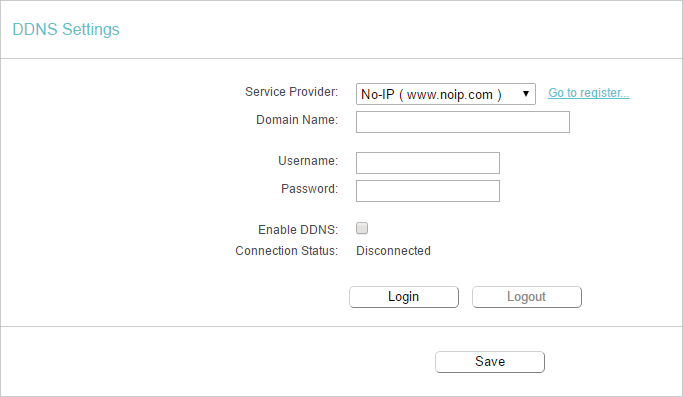Click the greyed-out Logout button
The width and height of the screenshot is (683, 397).
pyautogui.click(x=527, y=297)
